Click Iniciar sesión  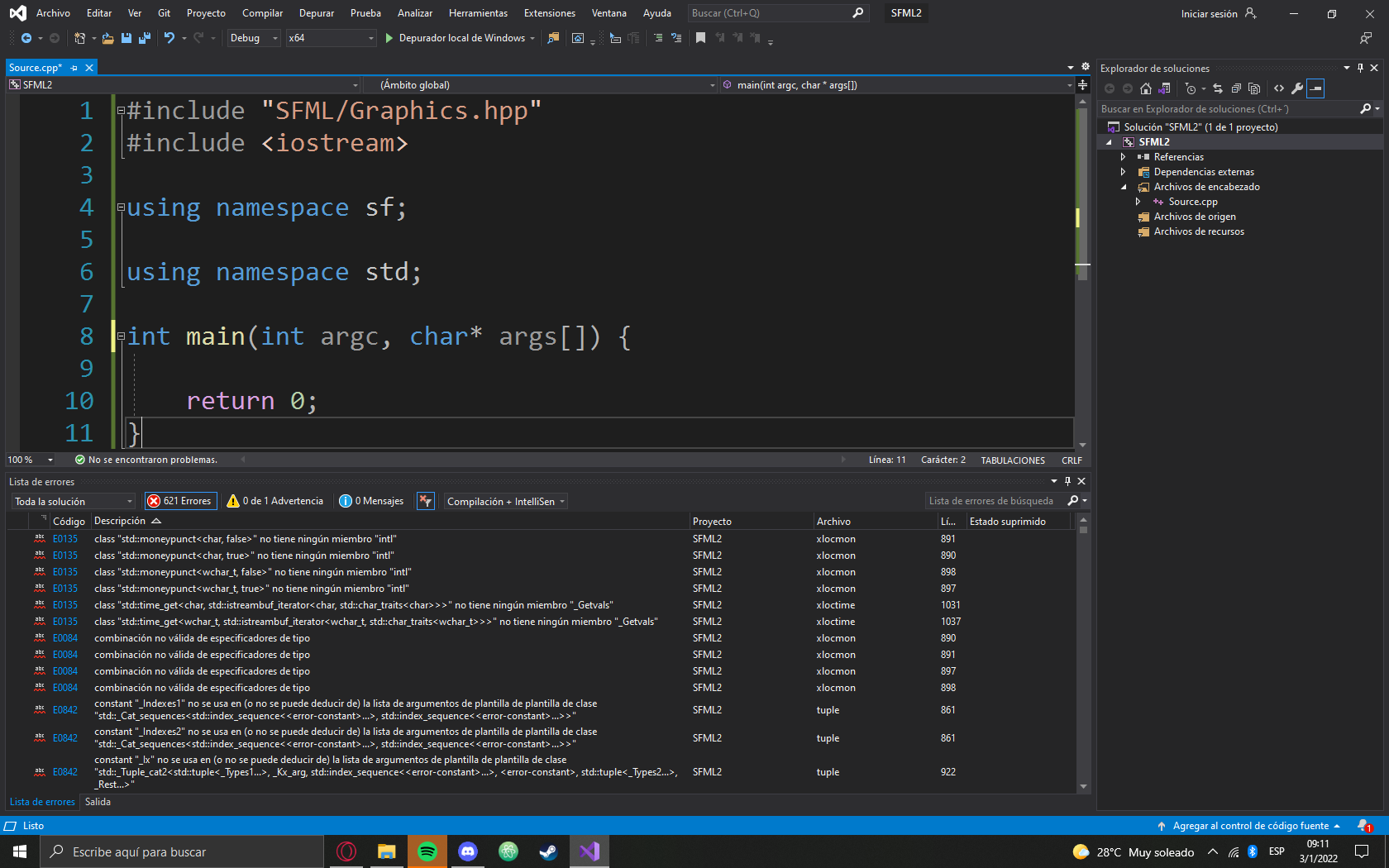pyautogui.click(x=1218, y=13)
